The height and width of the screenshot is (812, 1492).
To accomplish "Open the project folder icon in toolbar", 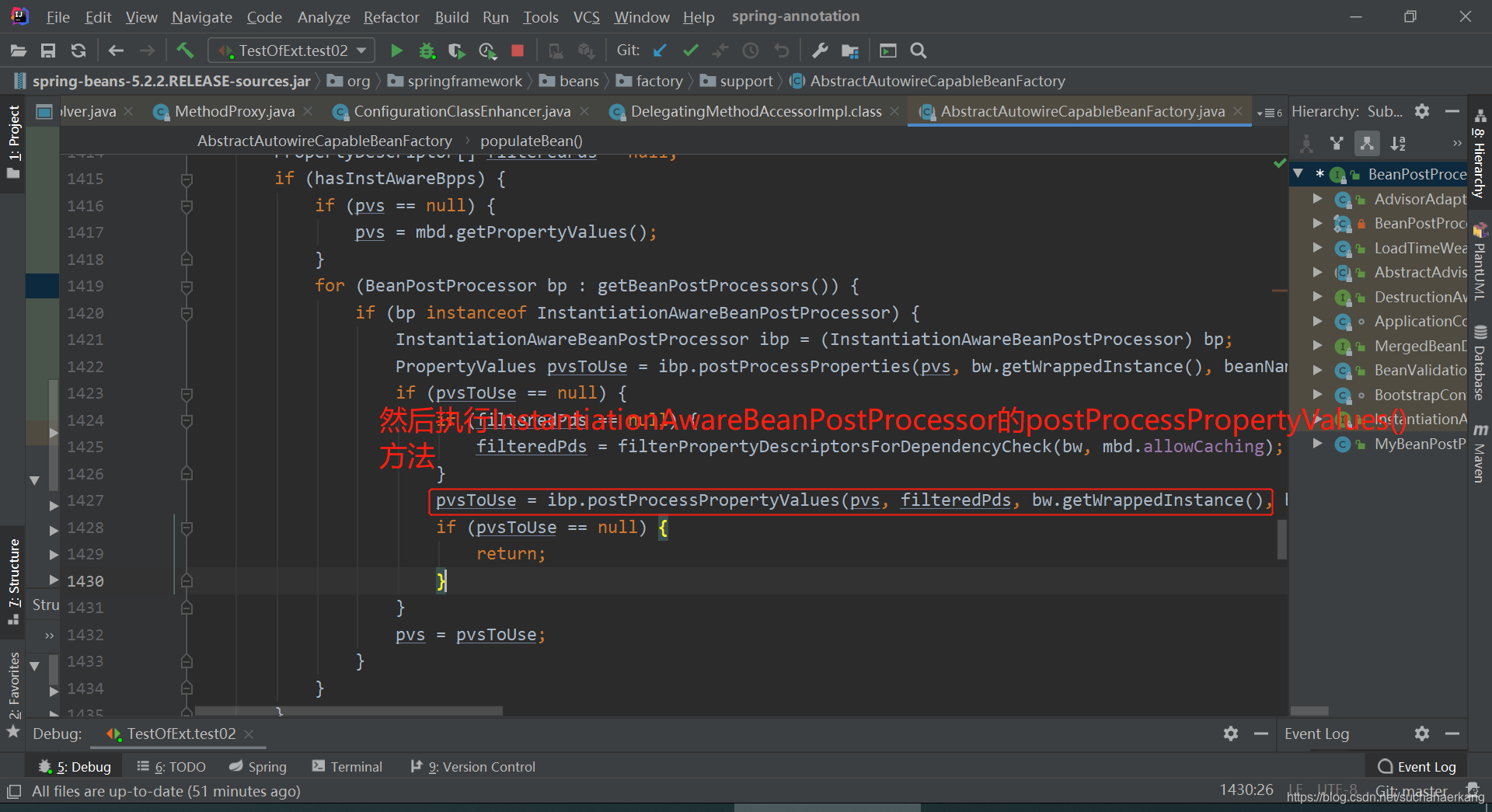I will click(19, 51).
